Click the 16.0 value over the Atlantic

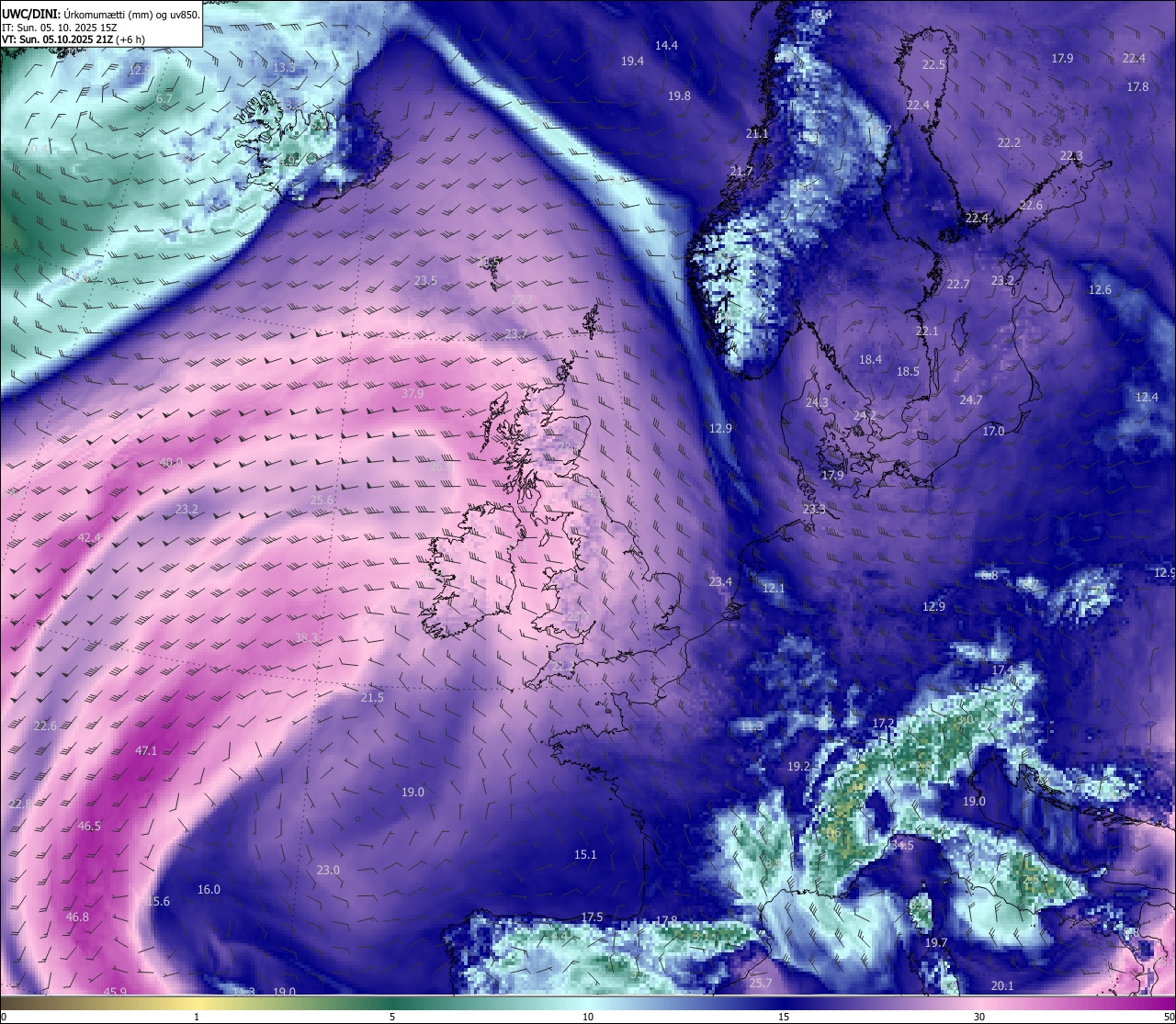[x=209, y=889]
